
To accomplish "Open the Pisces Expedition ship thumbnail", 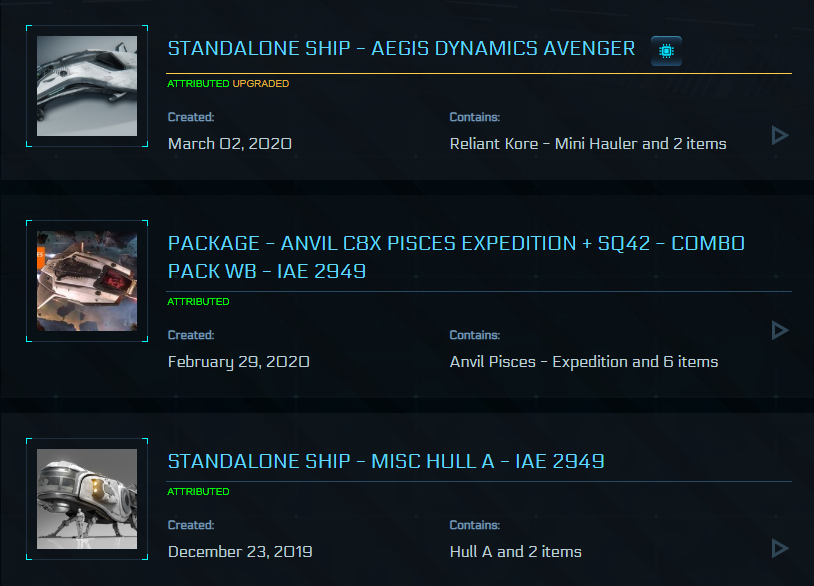I will point(87,281).
